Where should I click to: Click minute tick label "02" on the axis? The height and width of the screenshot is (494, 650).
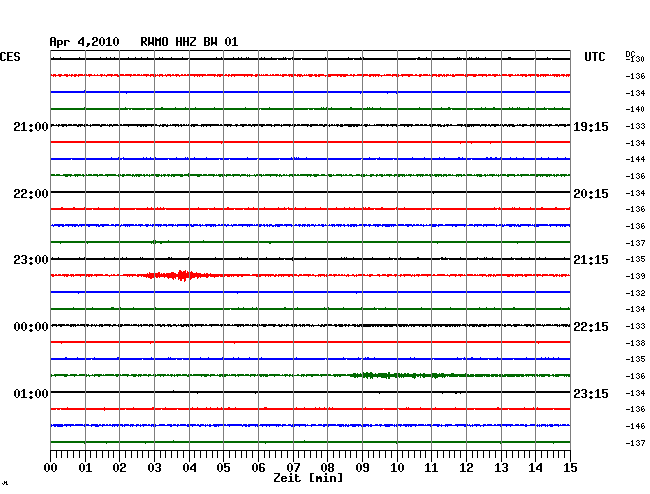tap(119, 467)
